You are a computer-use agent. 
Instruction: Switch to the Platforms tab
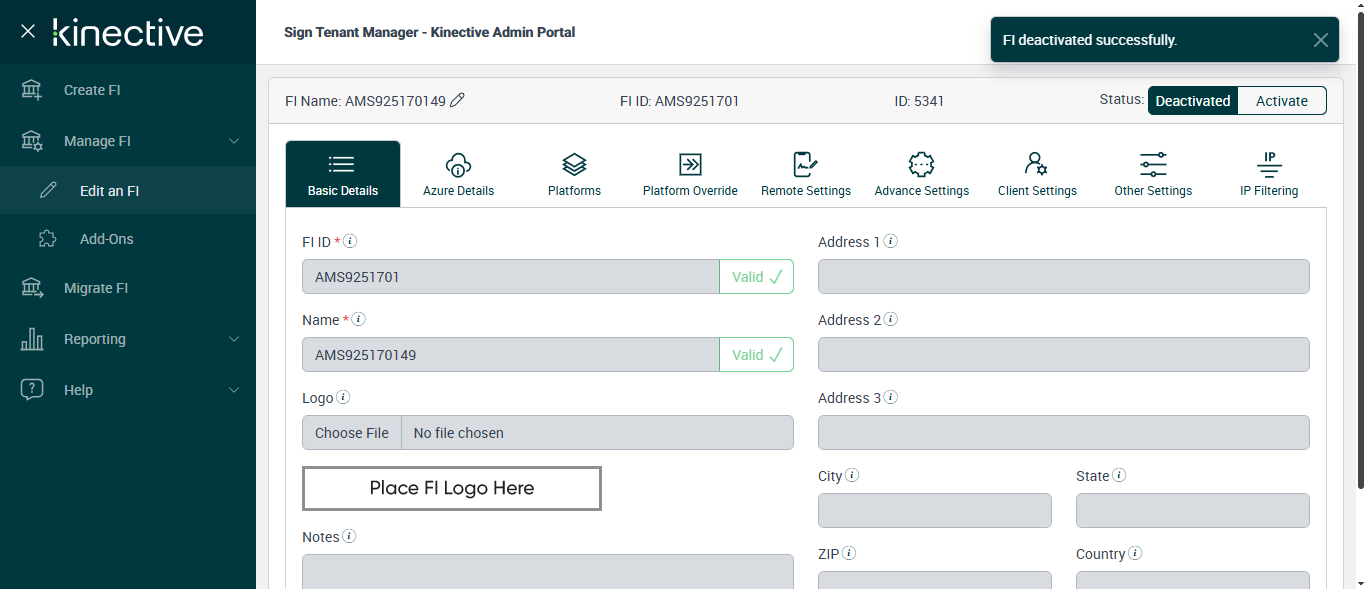point(574,174)
